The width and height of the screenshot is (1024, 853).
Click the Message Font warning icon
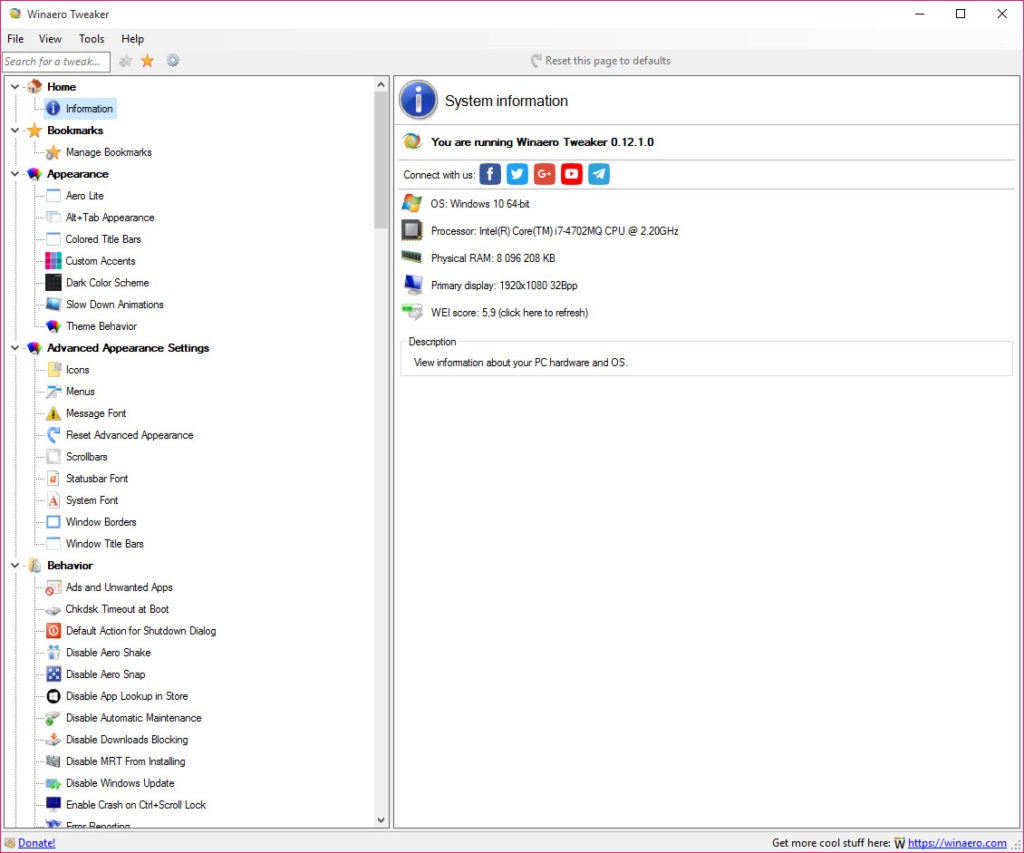[x=53, y=413]
